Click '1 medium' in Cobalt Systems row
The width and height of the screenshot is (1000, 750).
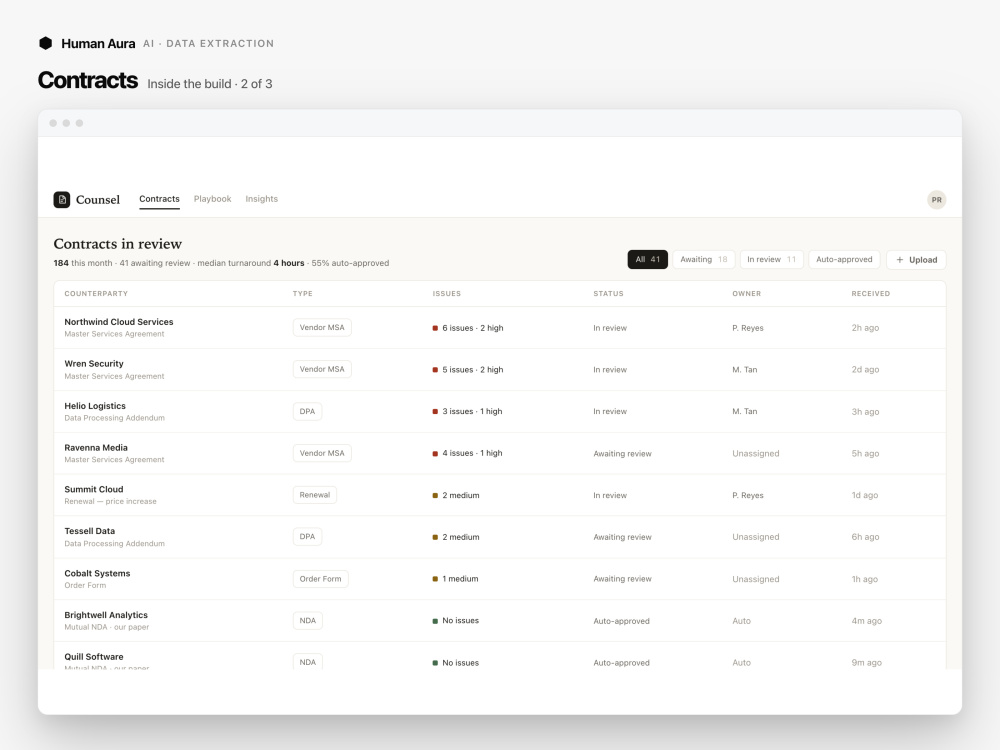pos(460,578)
